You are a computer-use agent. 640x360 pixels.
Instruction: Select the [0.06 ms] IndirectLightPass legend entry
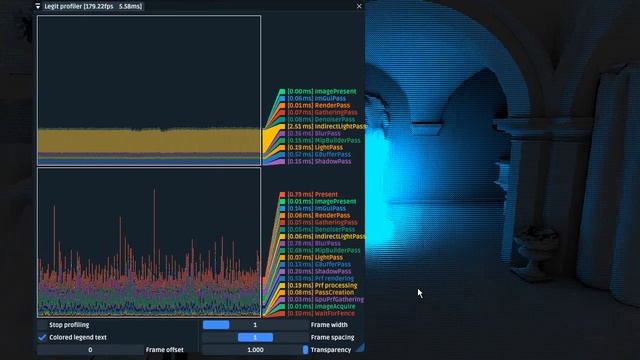(x=327, y=236)
